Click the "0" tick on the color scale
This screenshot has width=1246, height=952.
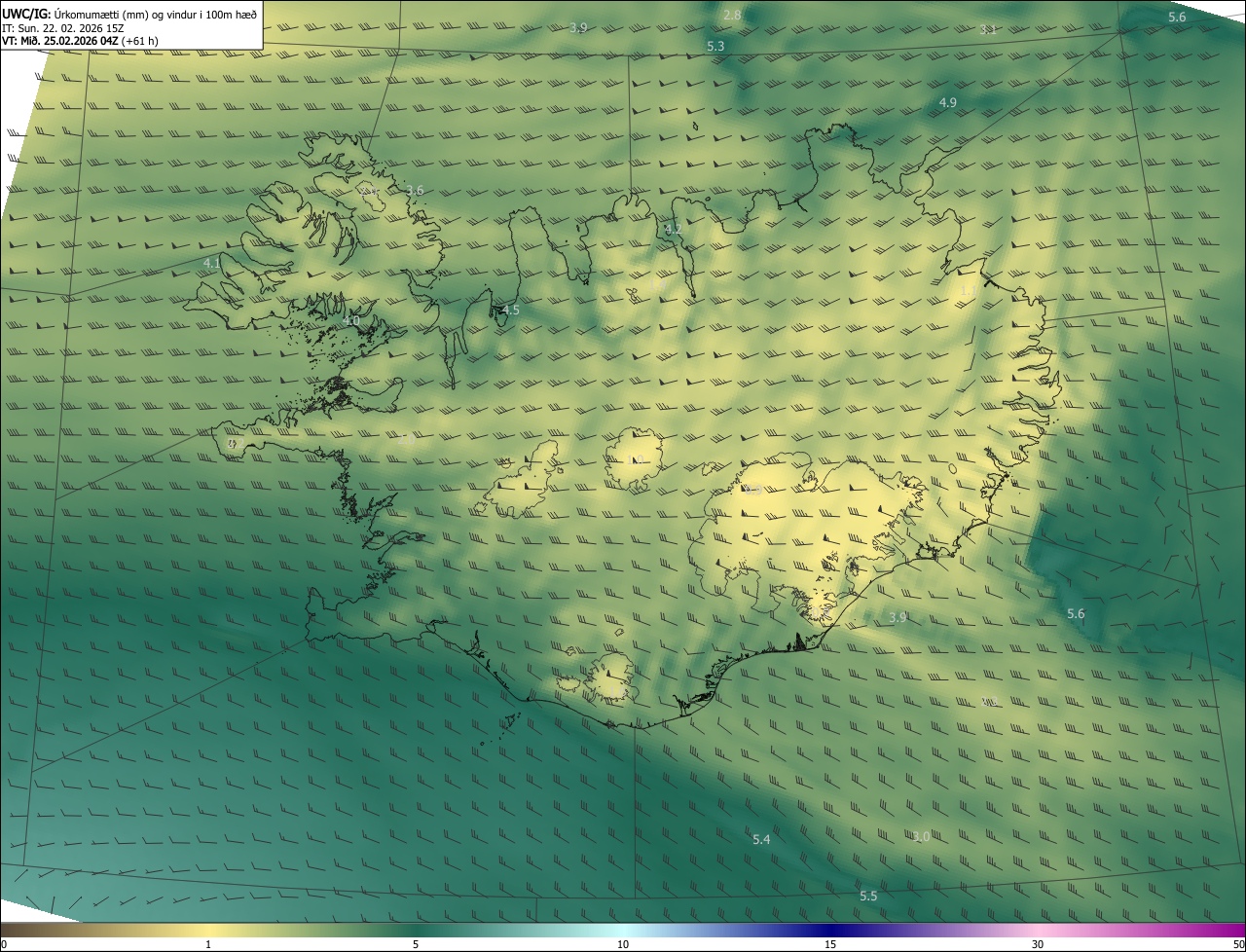click(4, 944)
